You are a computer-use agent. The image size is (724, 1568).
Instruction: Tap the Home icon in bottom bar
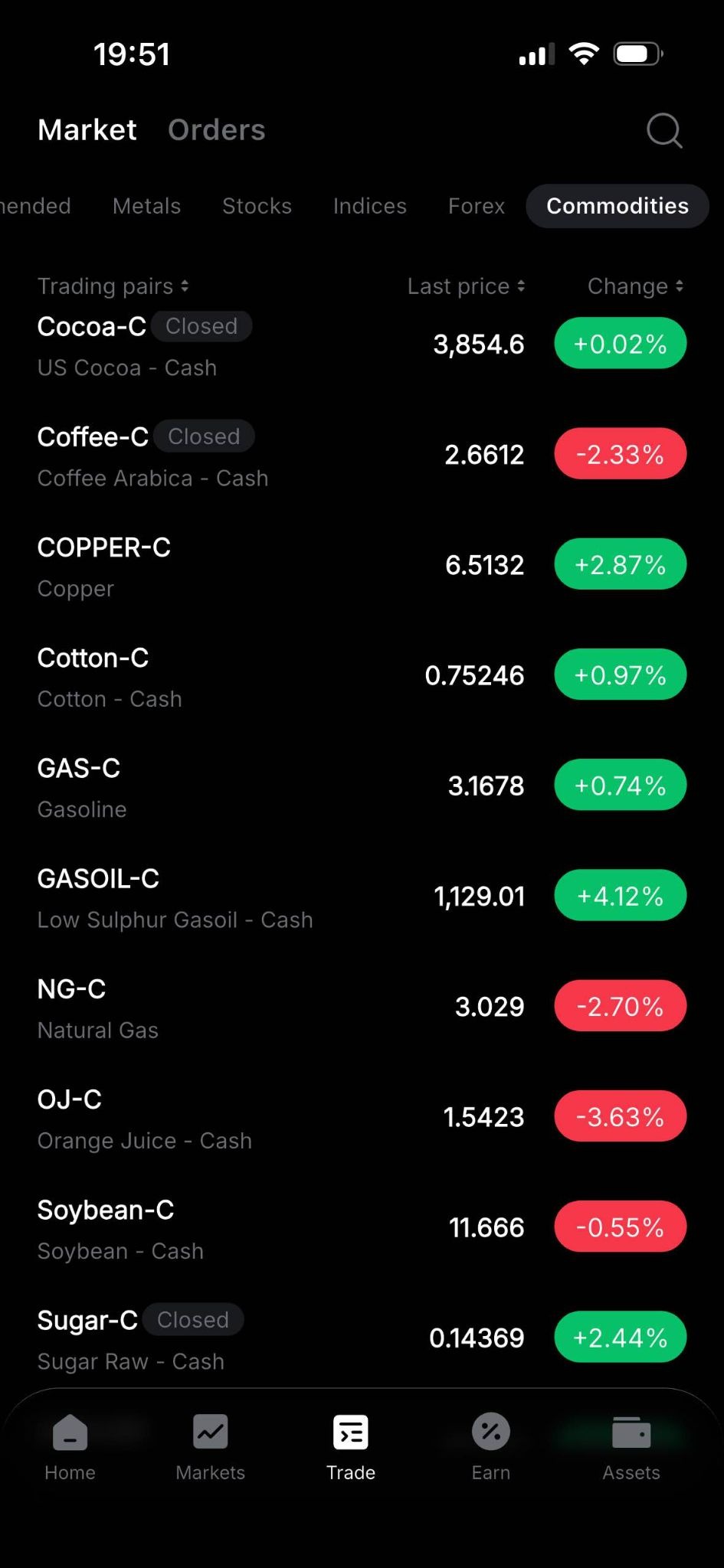70,1432
